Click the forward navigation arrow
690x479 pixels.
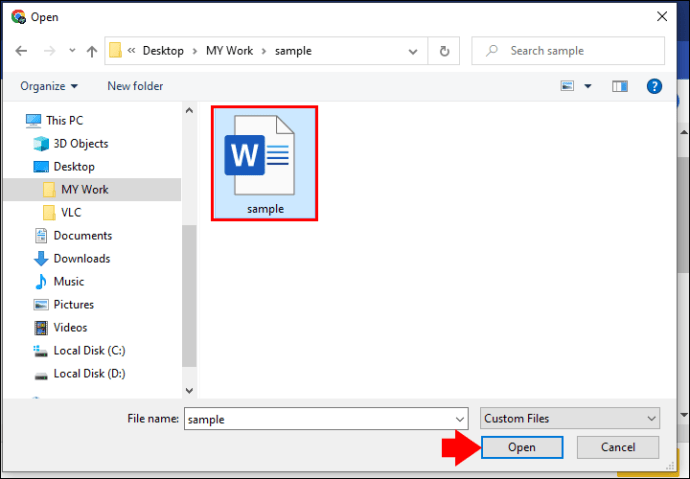pyautogui.click(x=49, y=51)
